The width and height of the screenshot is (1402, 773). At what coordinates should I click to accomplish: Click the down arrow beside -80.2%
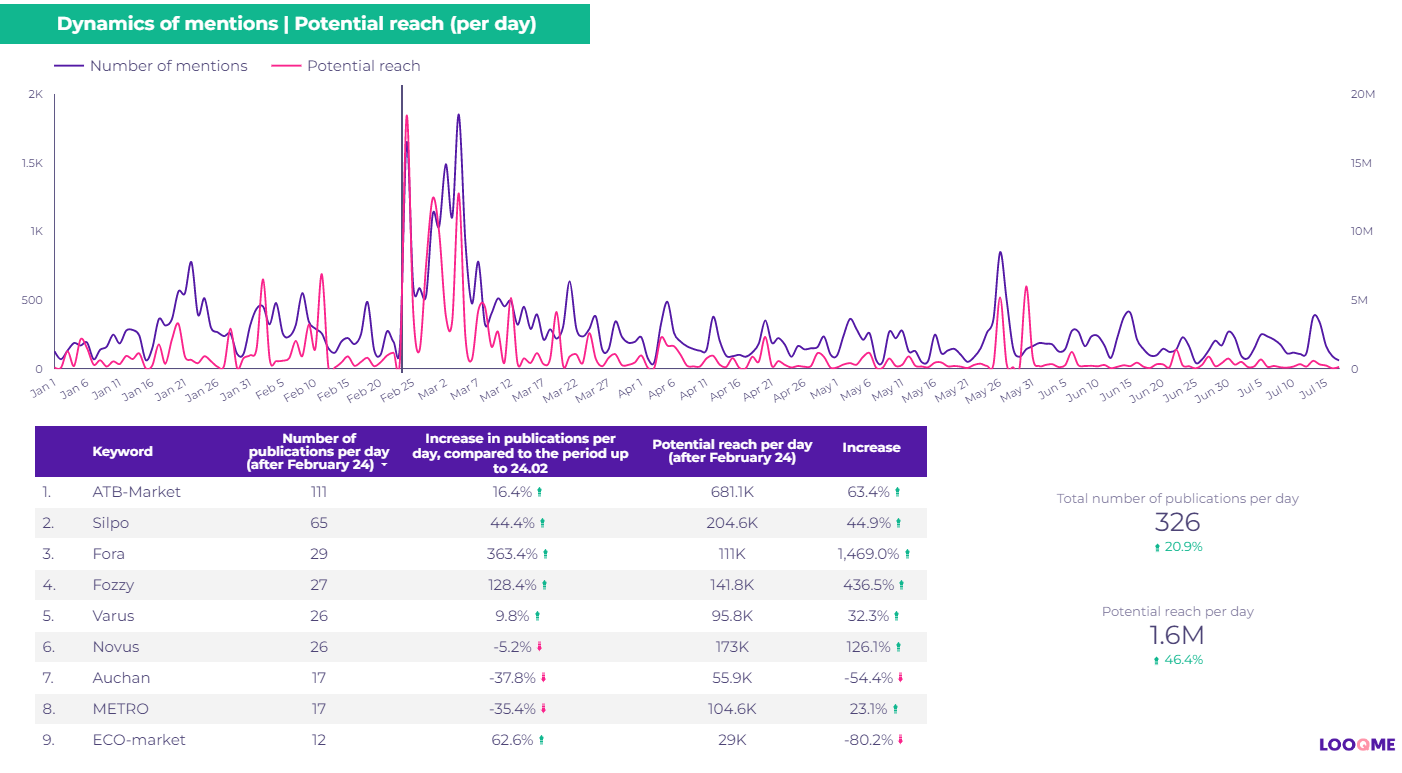900,740
